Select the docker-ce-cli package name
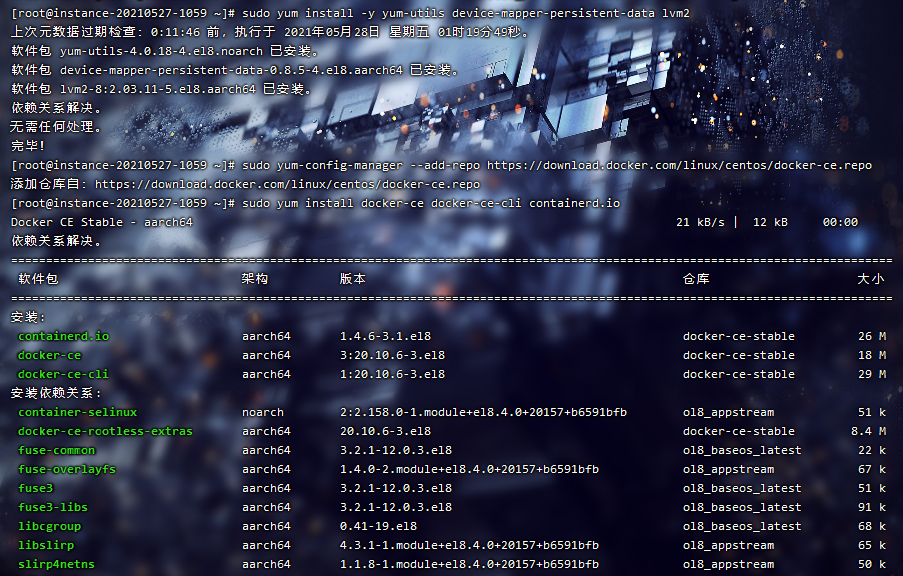903x576 pixels. pos(63,374)
